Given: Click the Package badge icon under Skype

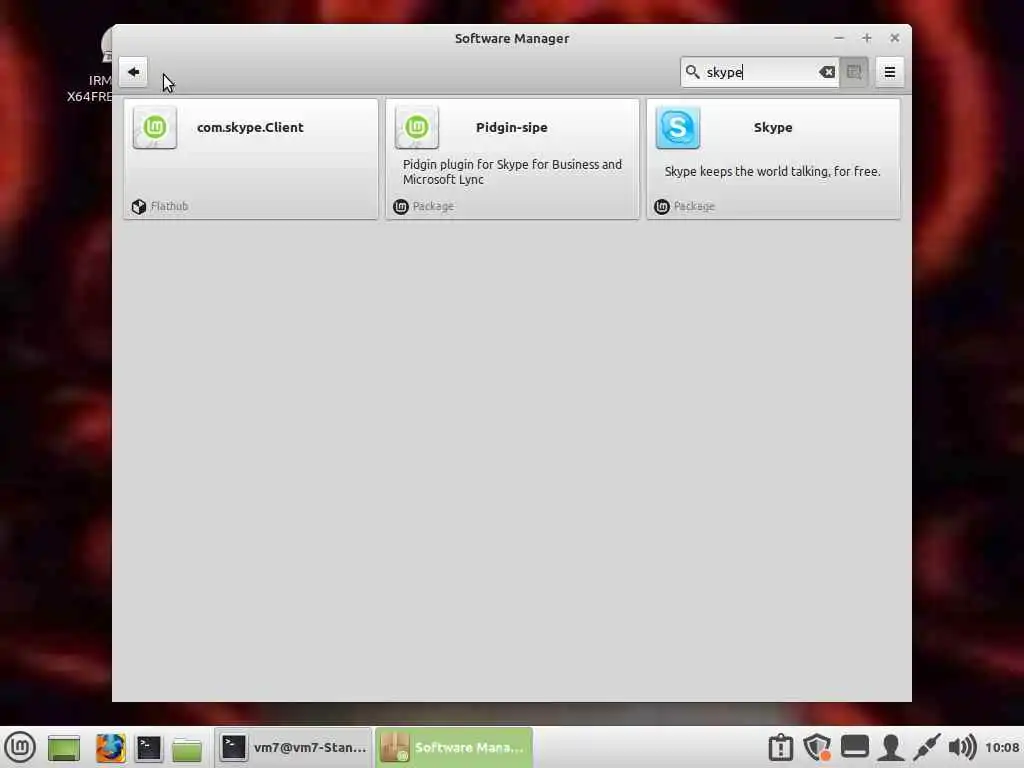Looking at the screenshot, I should 662,206.
